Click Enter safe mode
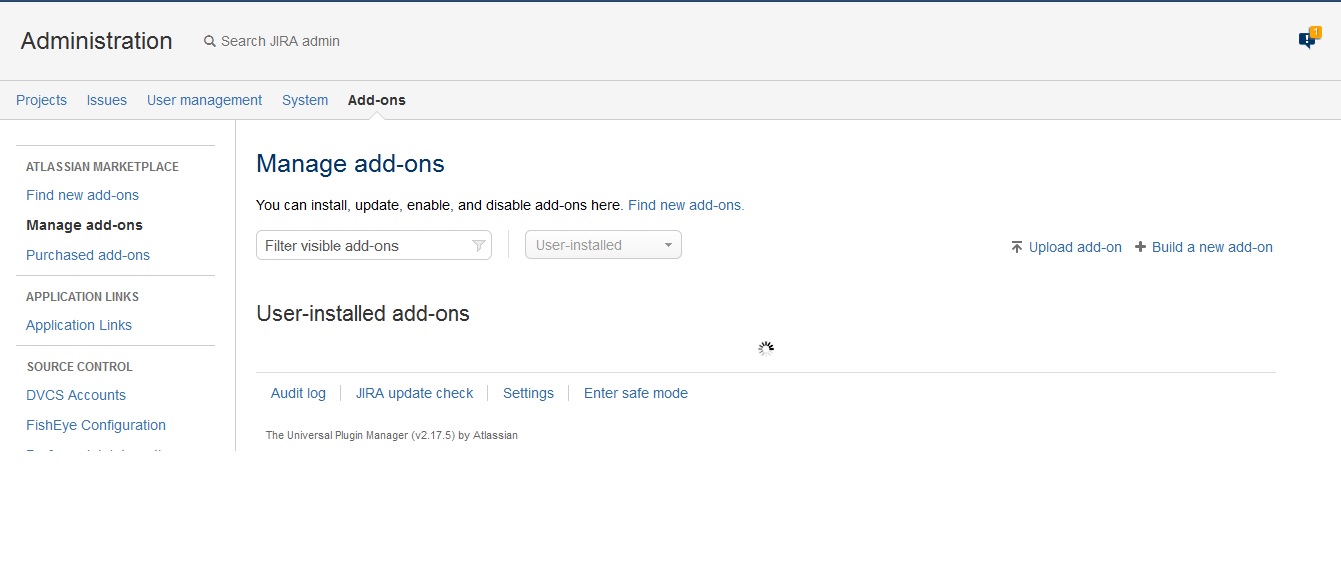Image resolution: width=1341 pixels, height=568 pixels. click(x=636, y=393)
